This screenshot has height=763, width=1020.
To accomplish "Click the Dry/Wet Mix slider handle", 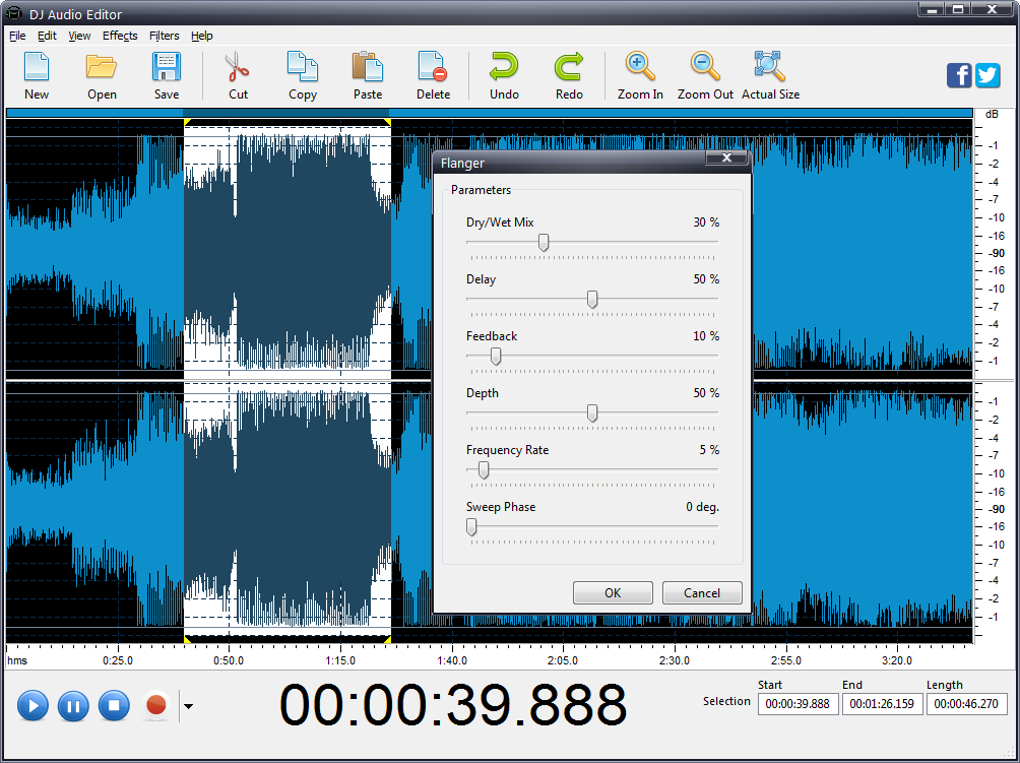I will [543, 242].
